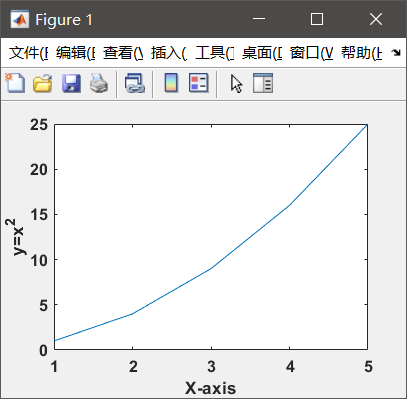Image resolution: width=407 pixels, height=399 pixels.
Task: Dock the figure using the menu bar arrow
Action: (396, 52)
